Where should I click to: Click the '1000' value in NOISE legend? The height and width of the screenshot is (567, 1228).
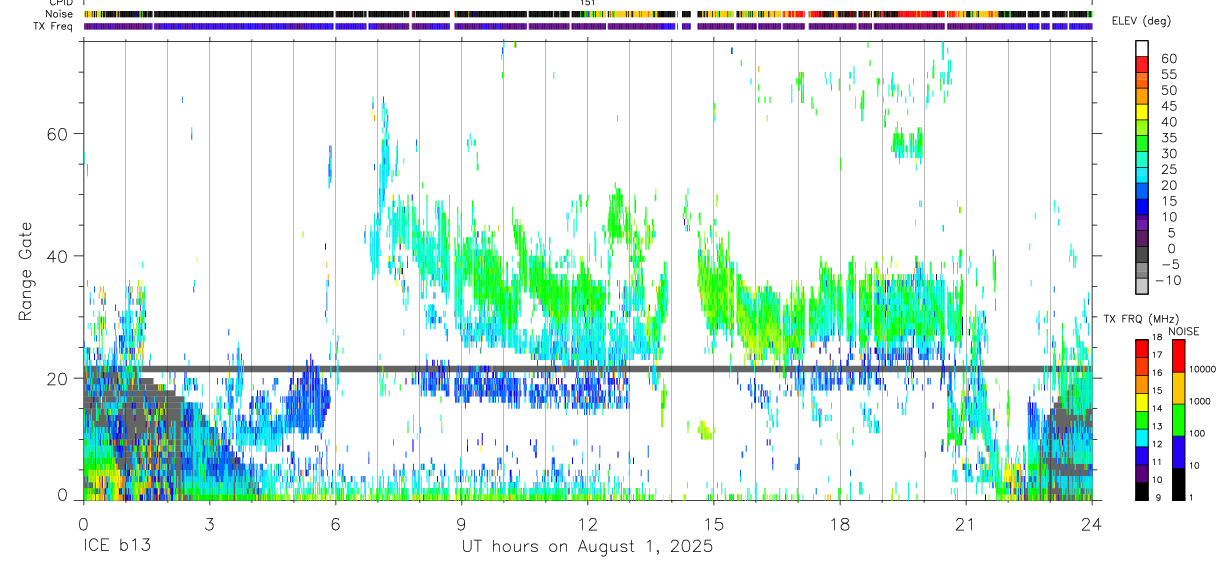1202,402
